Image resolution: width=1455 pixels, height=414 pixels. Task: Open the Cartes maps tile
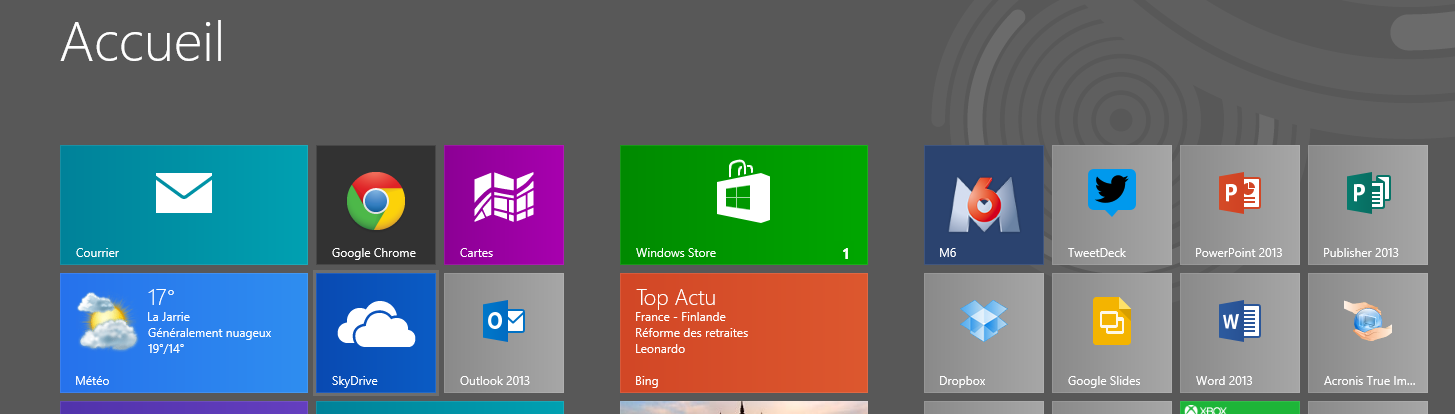(504, 205)
